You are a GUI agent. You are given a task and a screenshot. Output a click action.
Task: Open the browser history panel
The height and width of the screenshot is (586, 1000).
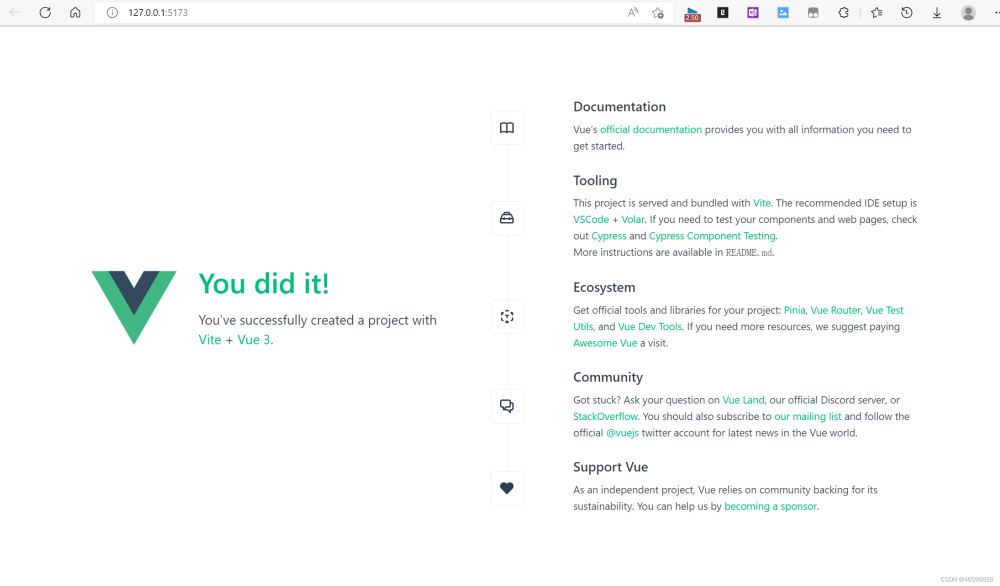click(x=906, y=13)
